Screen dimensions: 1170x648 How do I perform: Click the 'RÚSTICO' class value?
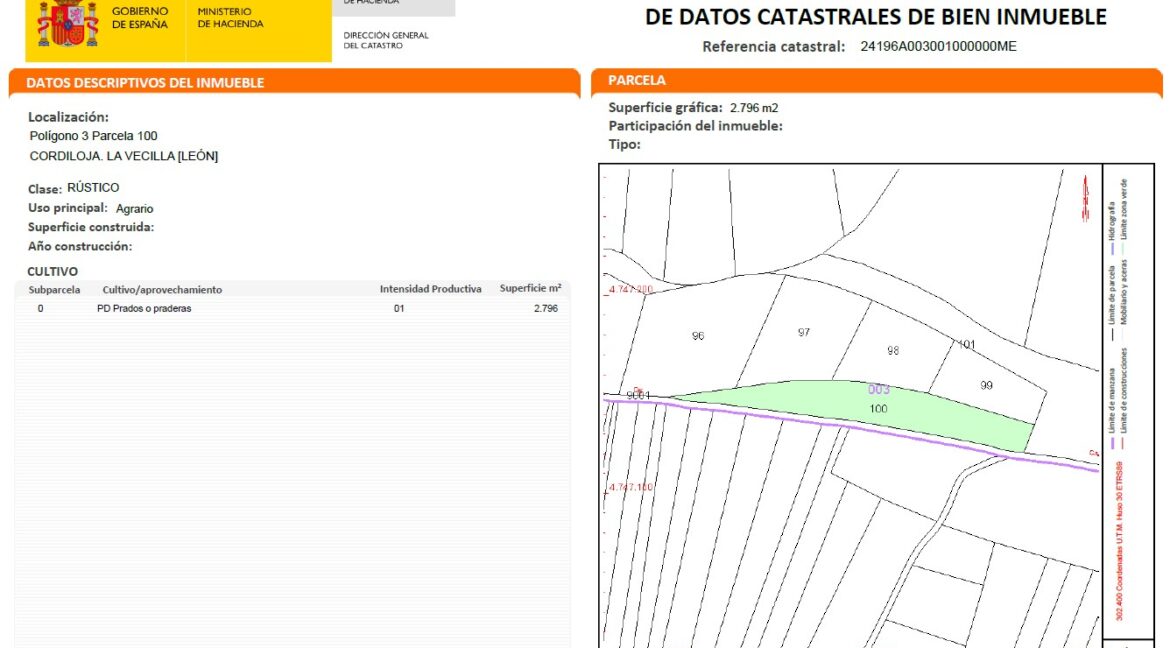point(93,187)
